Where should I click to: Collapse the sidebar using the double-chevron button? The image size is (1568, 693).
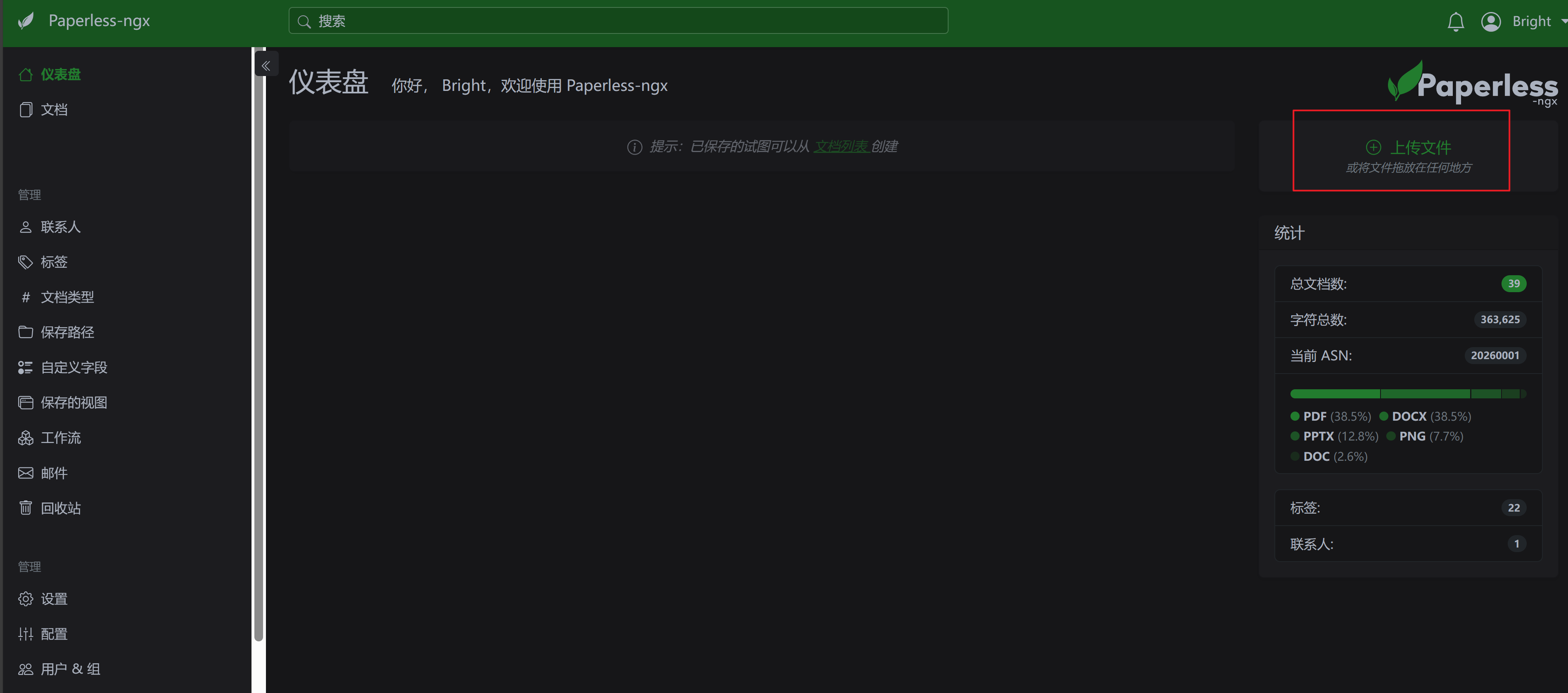[x=266, y=65]
